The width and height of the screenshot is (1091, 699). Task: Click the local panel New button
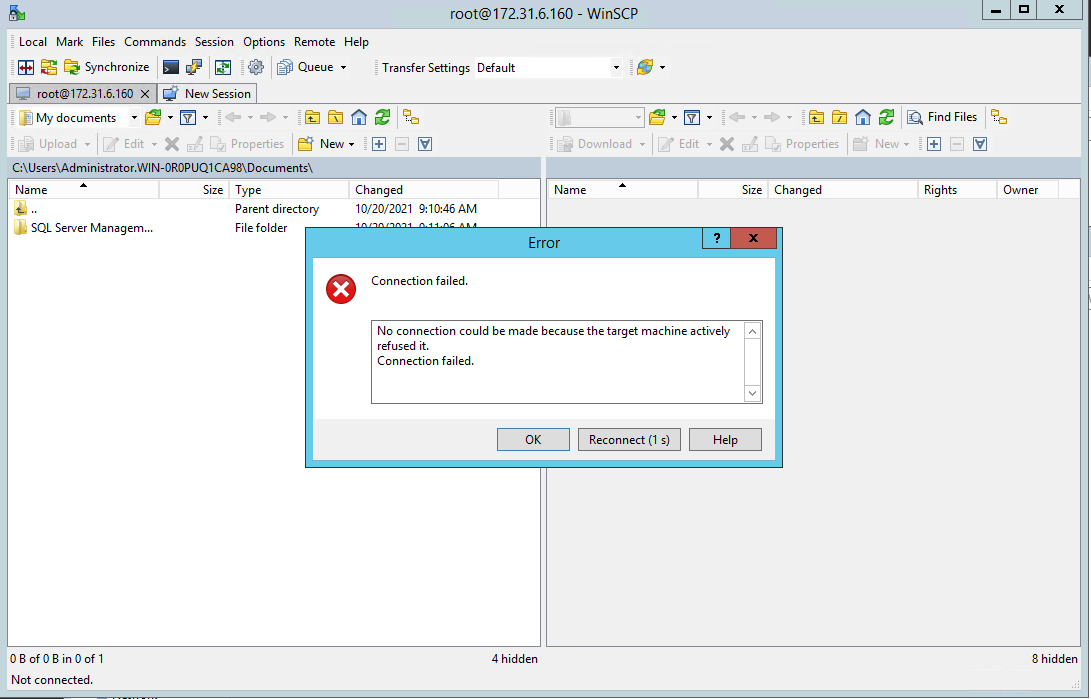click(x=321, y=144)
